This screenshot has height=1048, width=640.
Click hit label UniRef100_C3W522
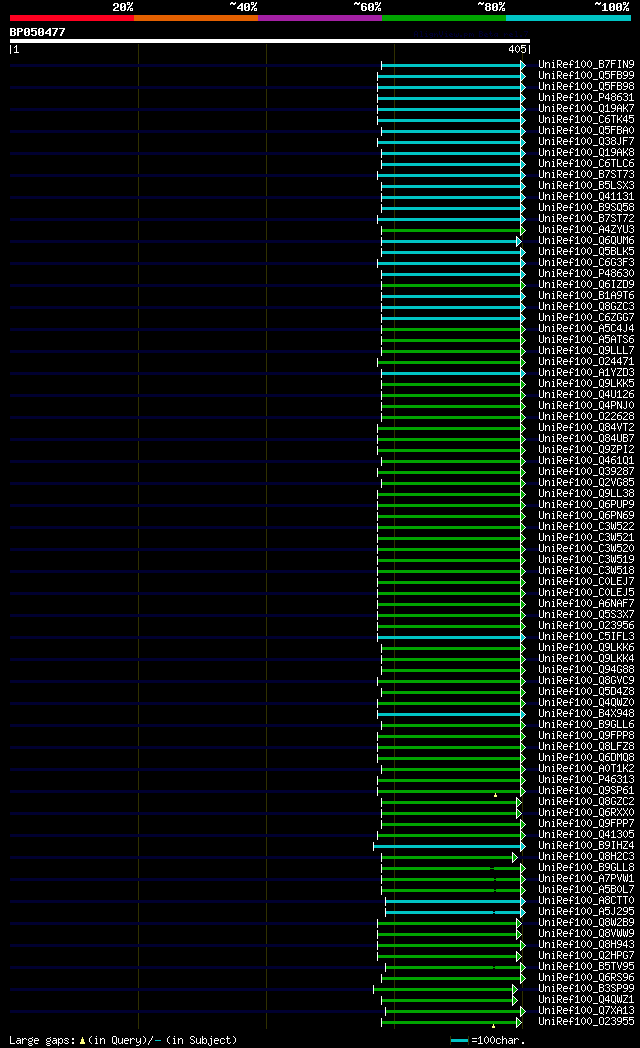point(587,527)
